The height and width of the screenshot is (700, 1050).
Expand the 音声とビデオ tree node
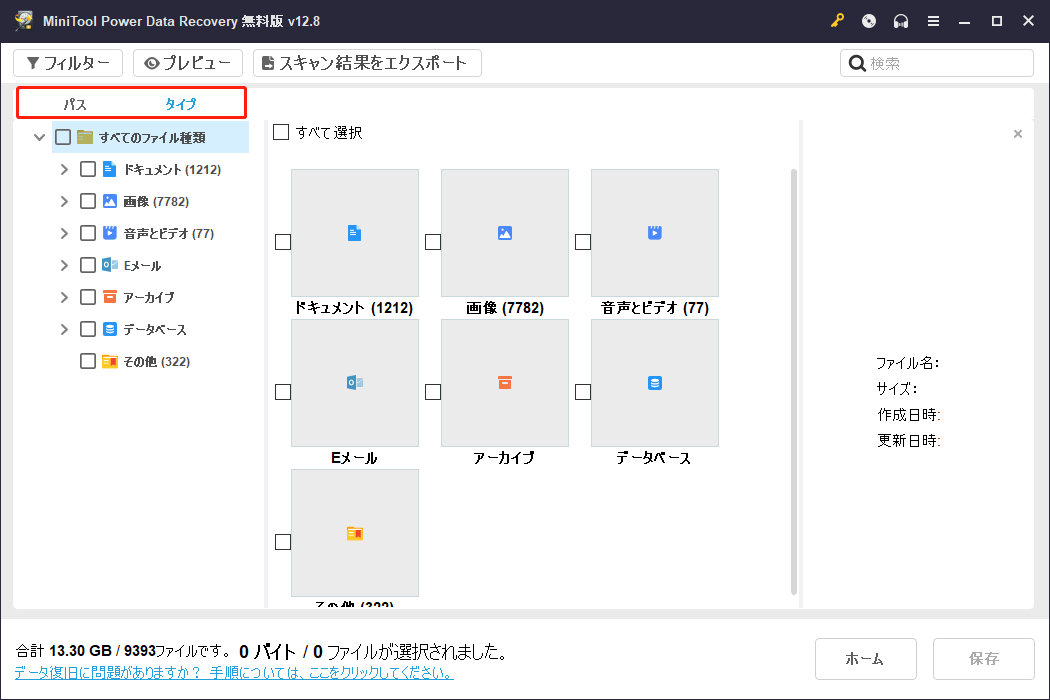coord(63,232)
